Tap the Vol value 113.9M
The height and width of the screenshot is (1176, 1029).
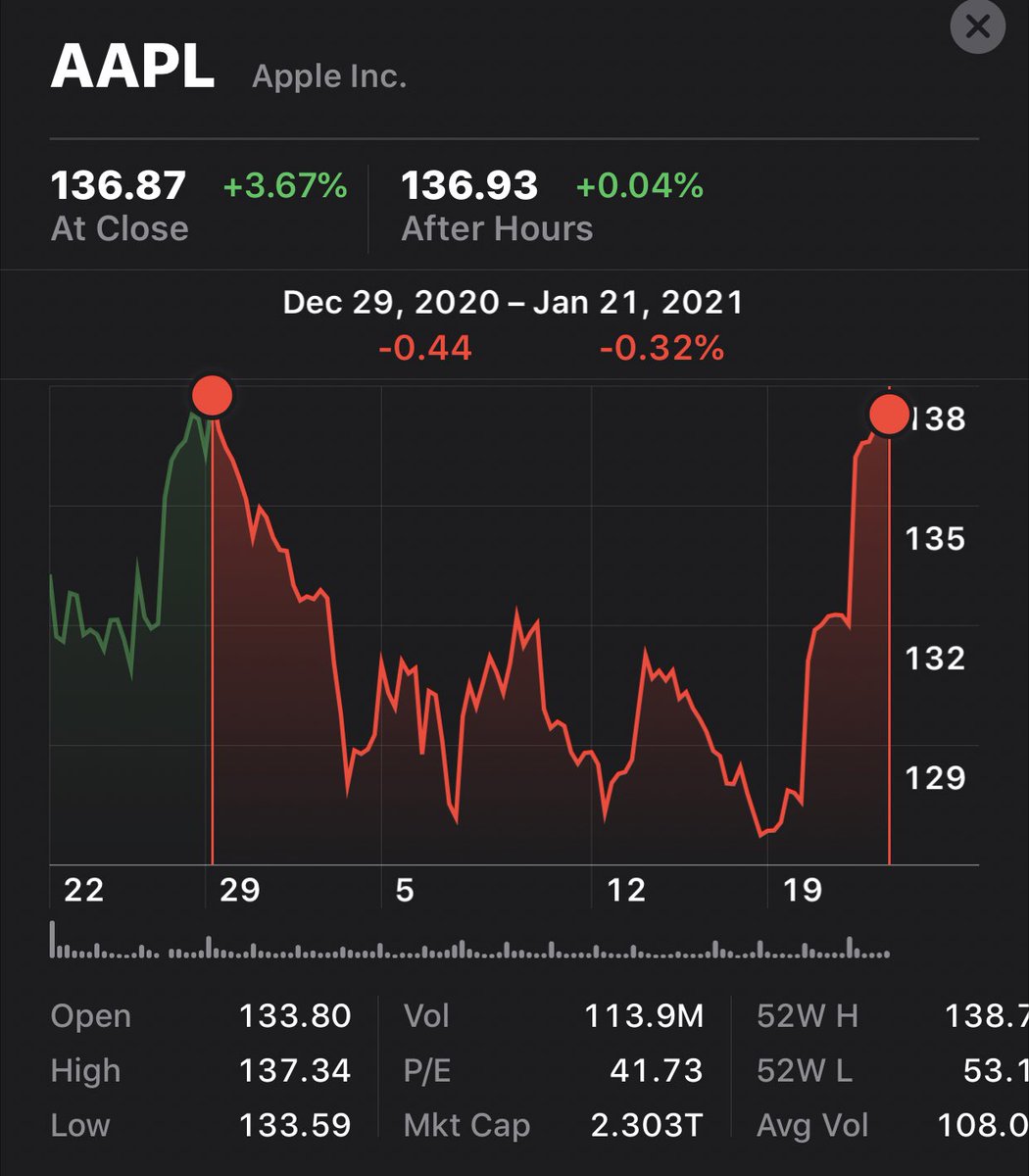(x=644, y=1016)
